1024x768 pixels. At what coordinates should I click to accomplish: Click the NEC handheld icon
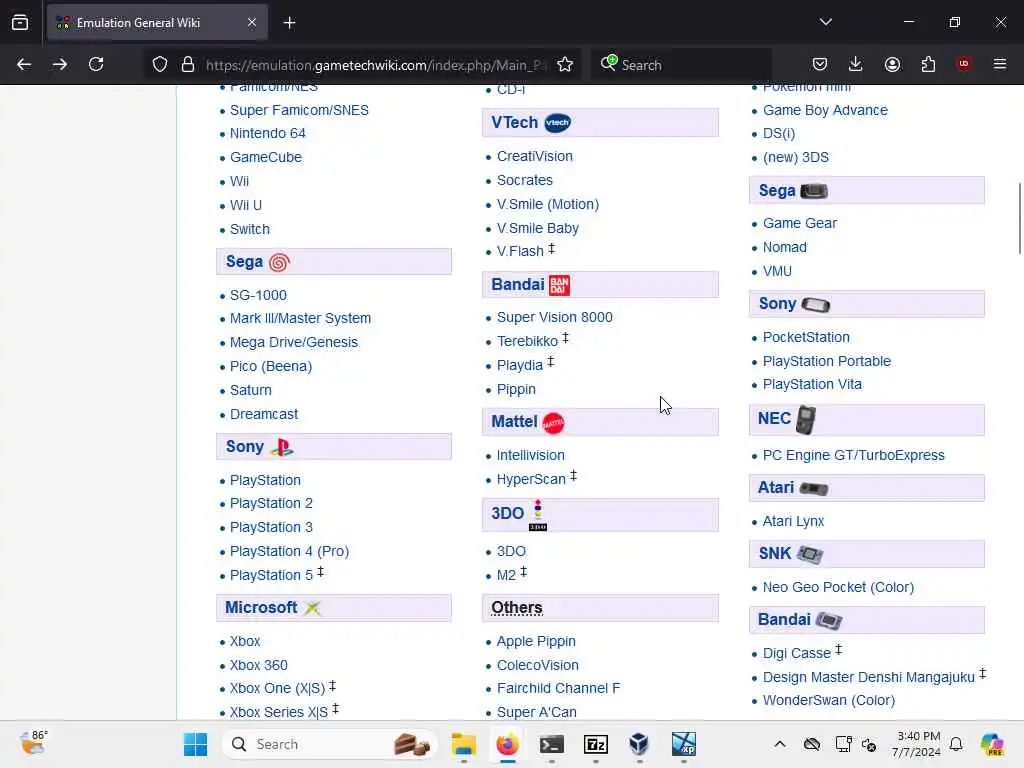coord(806,419)
